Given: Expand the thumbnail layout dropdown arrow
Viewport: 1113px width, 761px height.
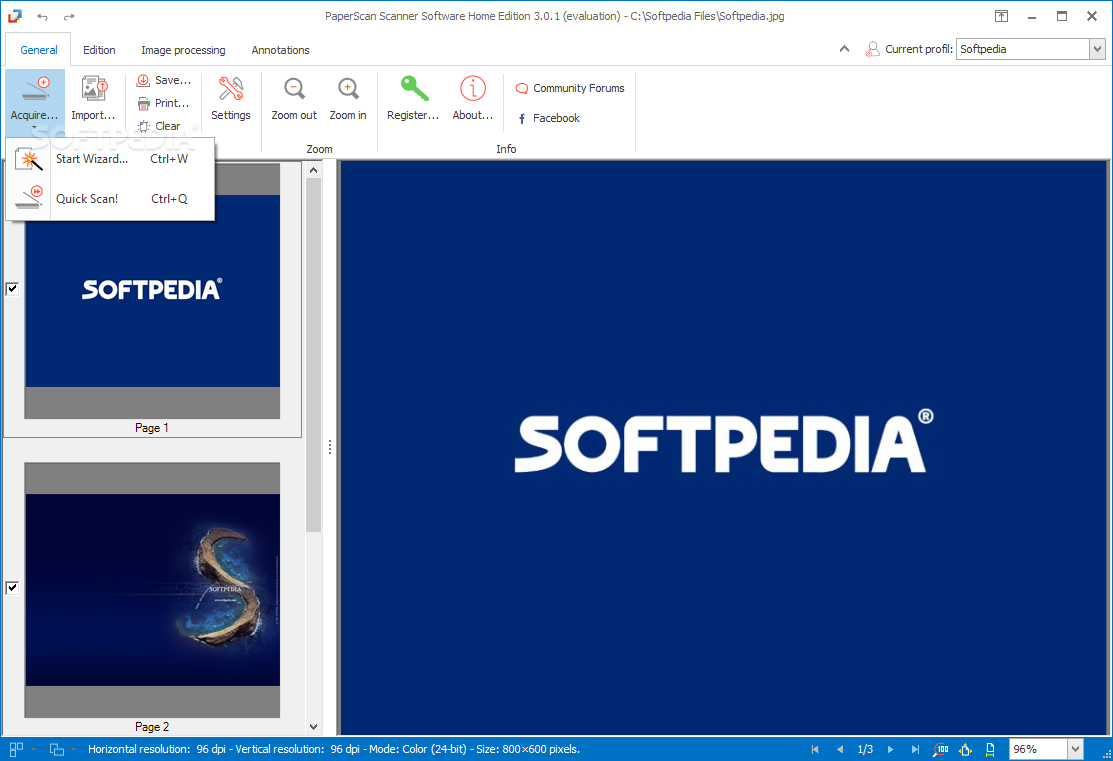Looking at the screenshot, I should [x=33, y=749].
